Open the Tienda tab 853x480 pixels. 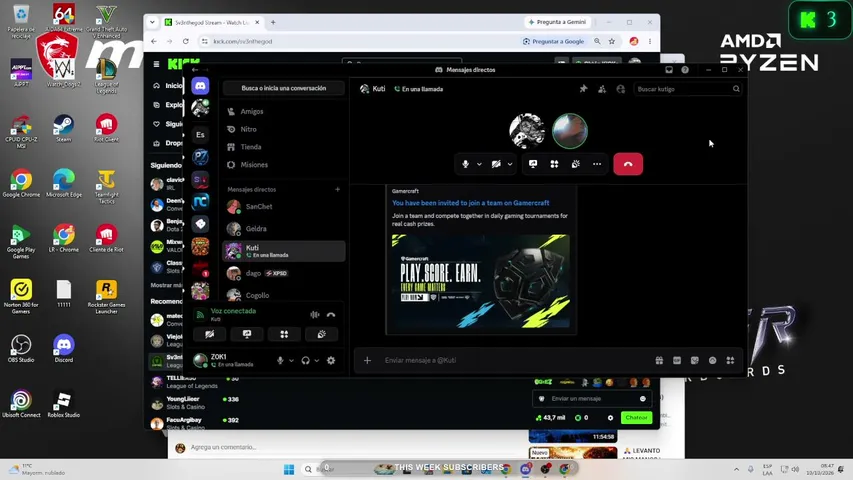[283, 147]
